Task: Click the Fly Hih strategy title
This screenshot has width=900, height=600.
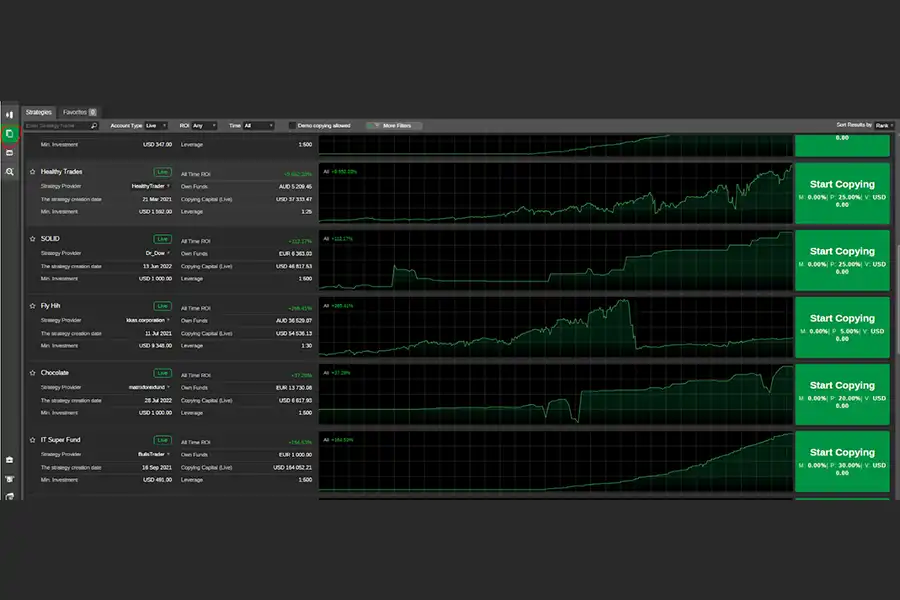Action: (x=51, y=306)
